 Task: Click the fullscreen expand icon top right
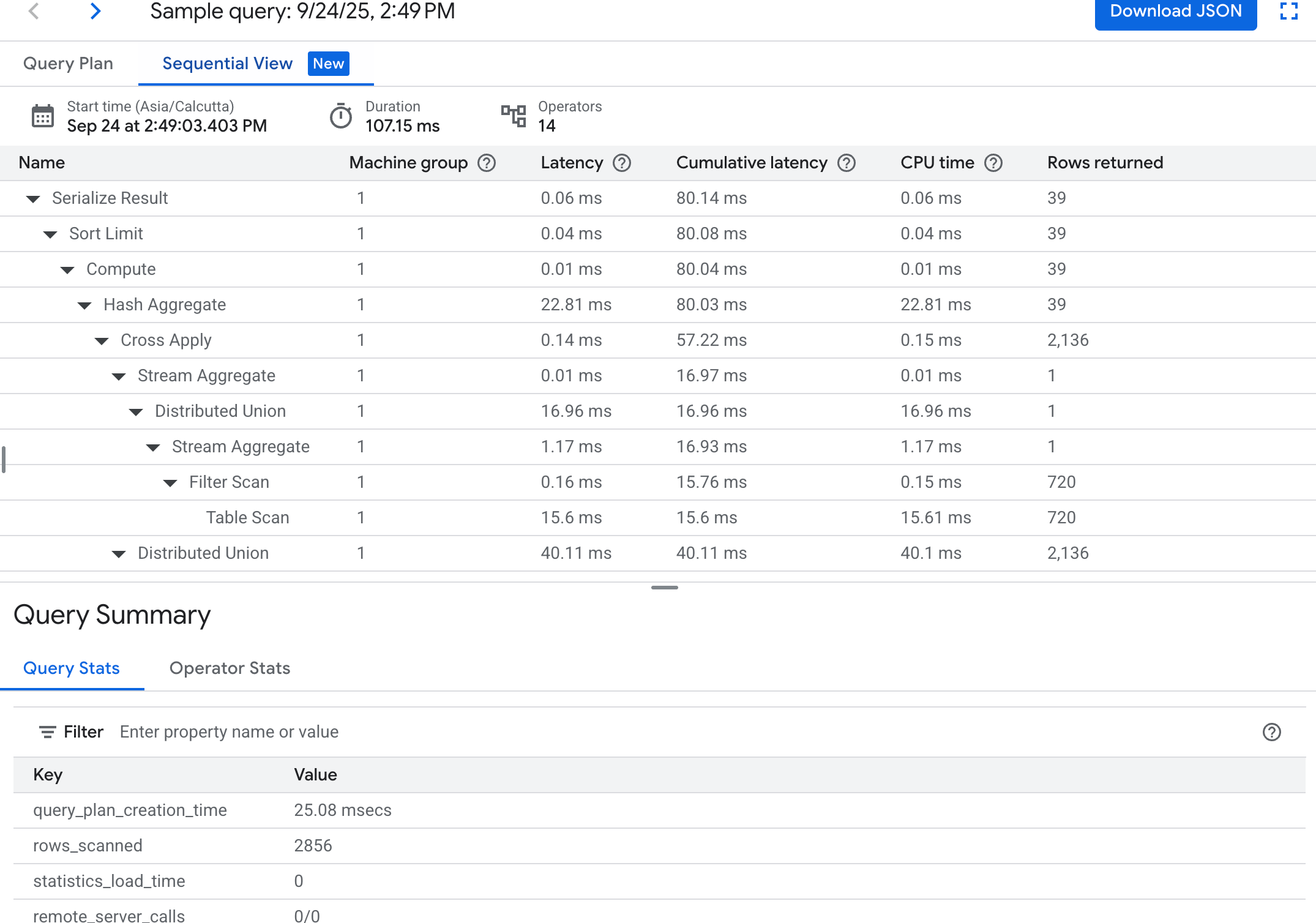point(1288,11)
